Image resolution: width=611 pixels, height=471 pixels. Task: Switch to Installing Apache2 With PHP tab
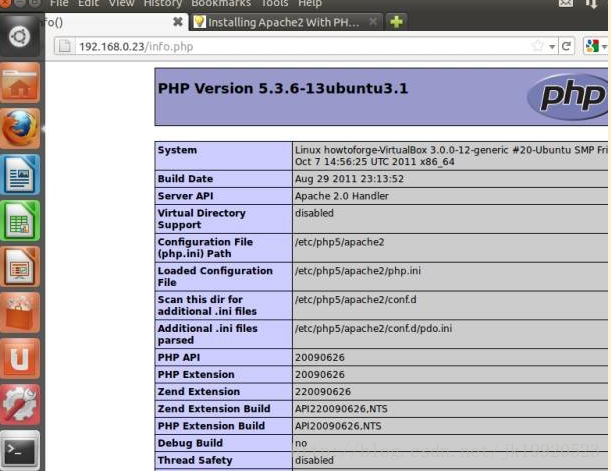coord(286,22)
